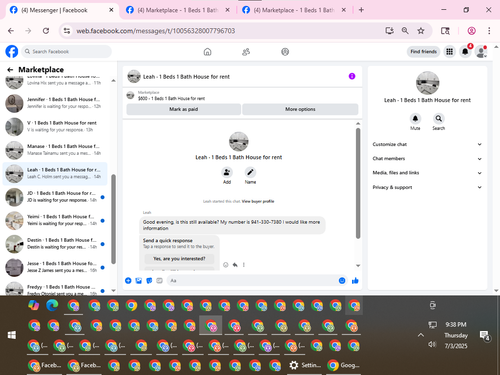Open the Yeimi conversation
500x375 pixels.
55,220
